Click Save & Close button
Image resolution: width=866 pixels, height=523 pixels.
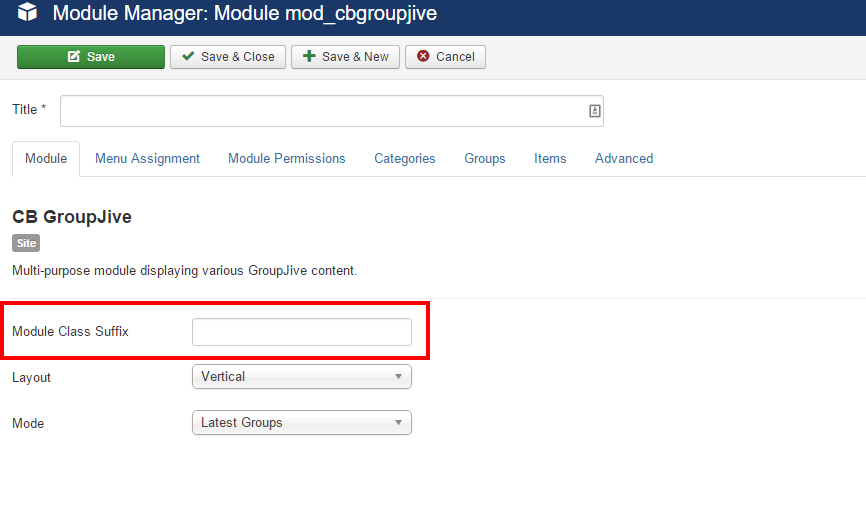(228, 57)
